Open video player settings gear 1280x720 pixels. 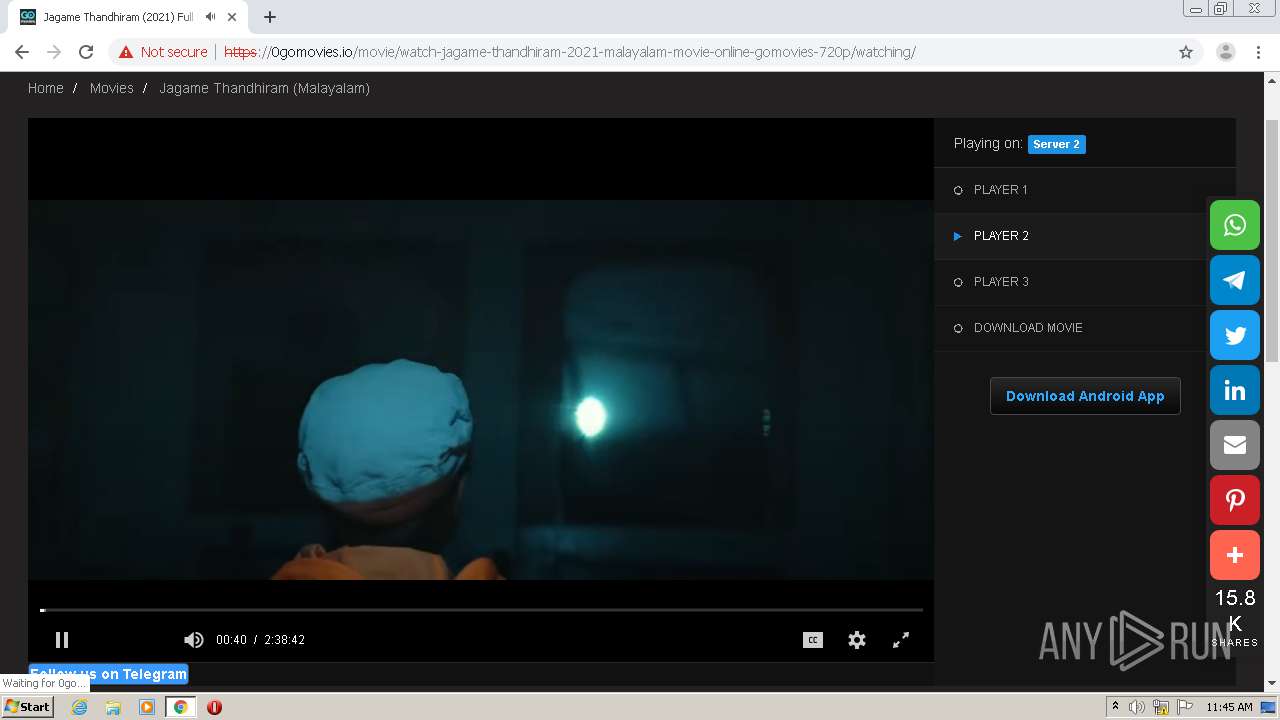[857, 640]
